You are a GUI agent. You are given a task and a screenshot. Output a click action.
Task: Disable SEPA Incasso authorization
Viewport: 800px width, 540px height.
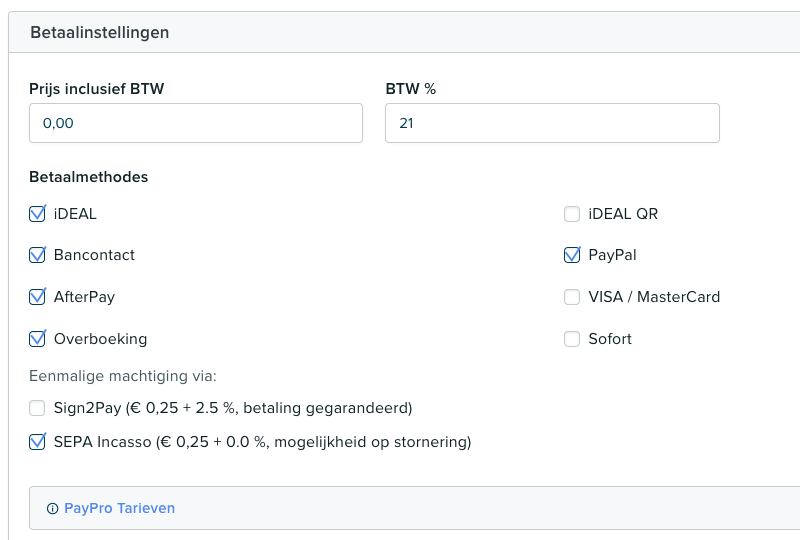(38, 441)
